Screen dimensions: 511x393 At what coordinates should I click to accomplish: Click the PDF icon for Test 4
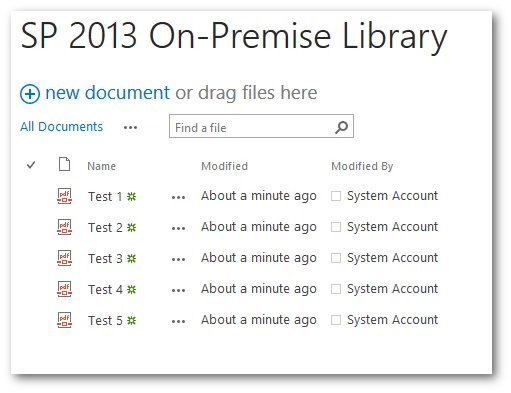[64, 289]
